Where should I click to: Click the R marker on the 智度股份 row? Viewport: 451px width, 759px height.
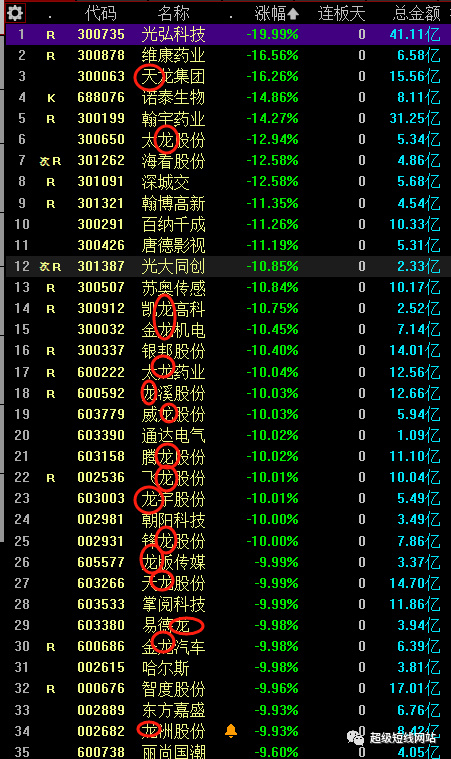(51, 689)
